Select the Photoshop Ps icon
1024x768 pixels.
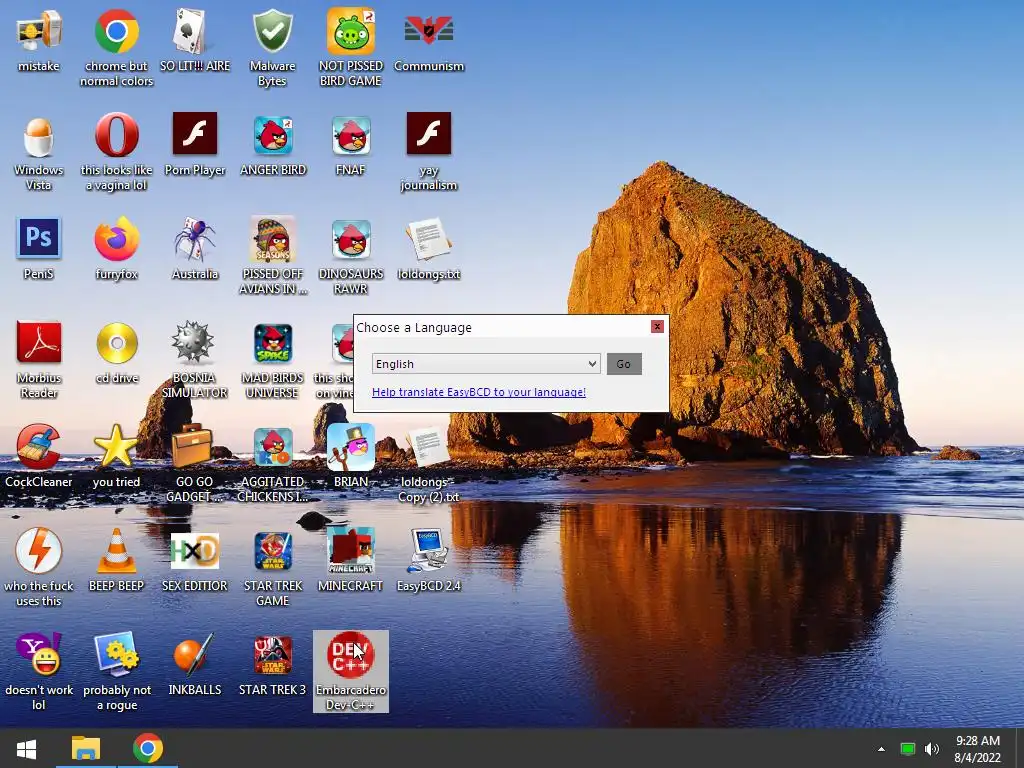(39, 238)
